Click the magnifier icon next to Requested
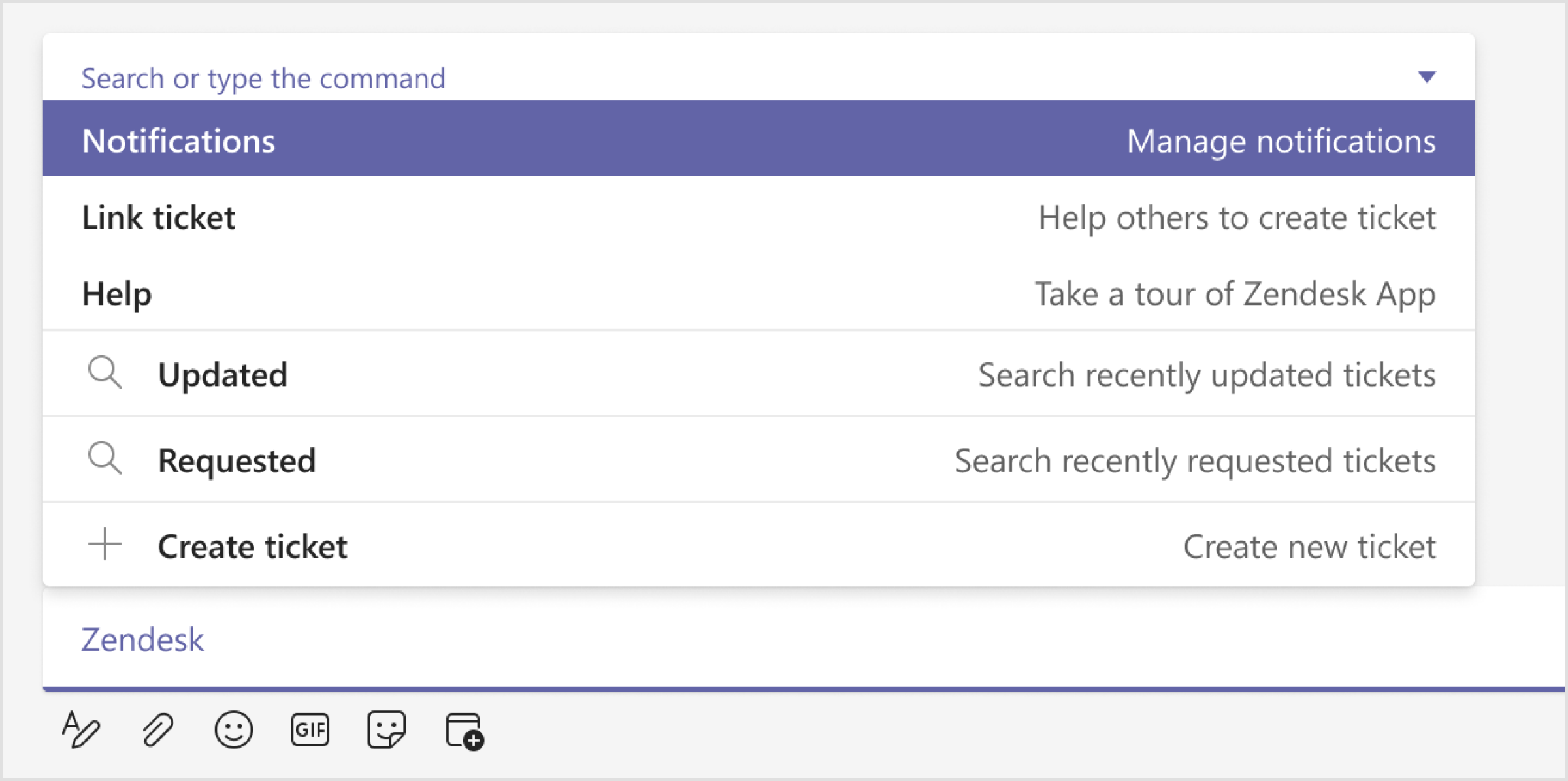This screenshot has height=781, width=1568. (105, 459)
